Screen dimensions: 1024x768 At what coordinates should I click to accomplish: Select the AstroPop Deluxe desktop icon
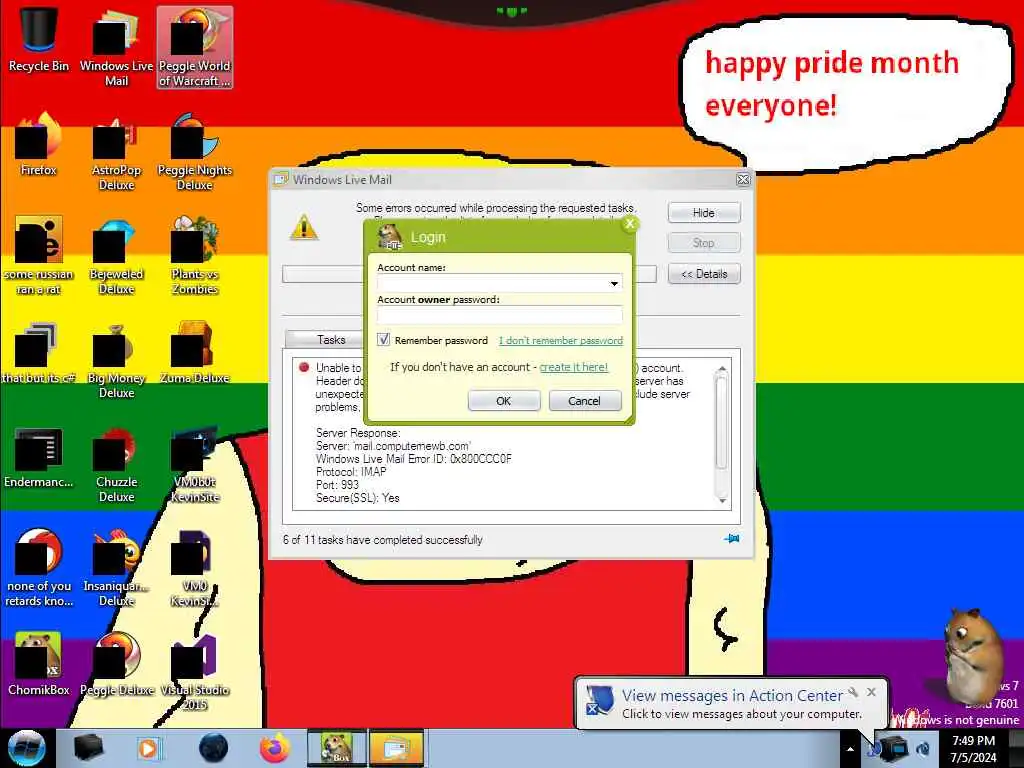pyautogui.click(x=116, y=152)
